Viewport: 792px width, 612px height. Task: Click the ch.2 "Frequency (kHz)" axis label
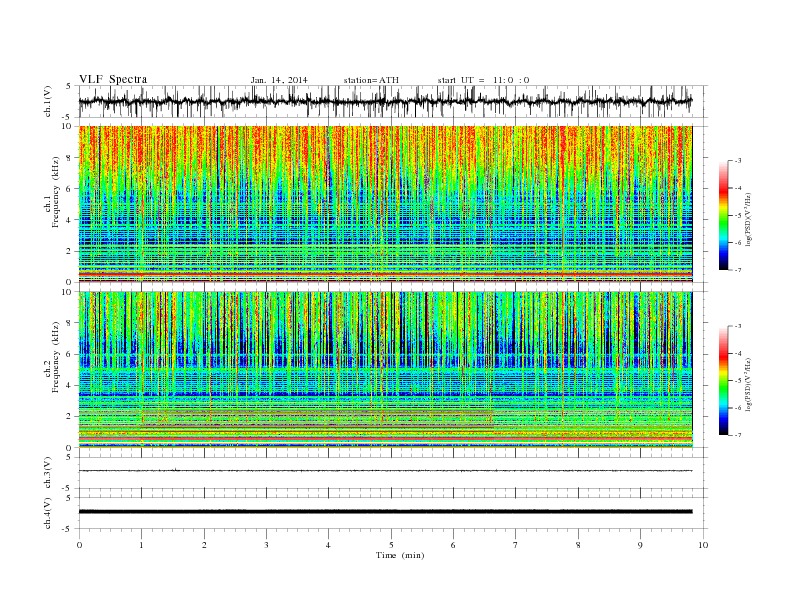pyautogui.click(x=55, y=357)
